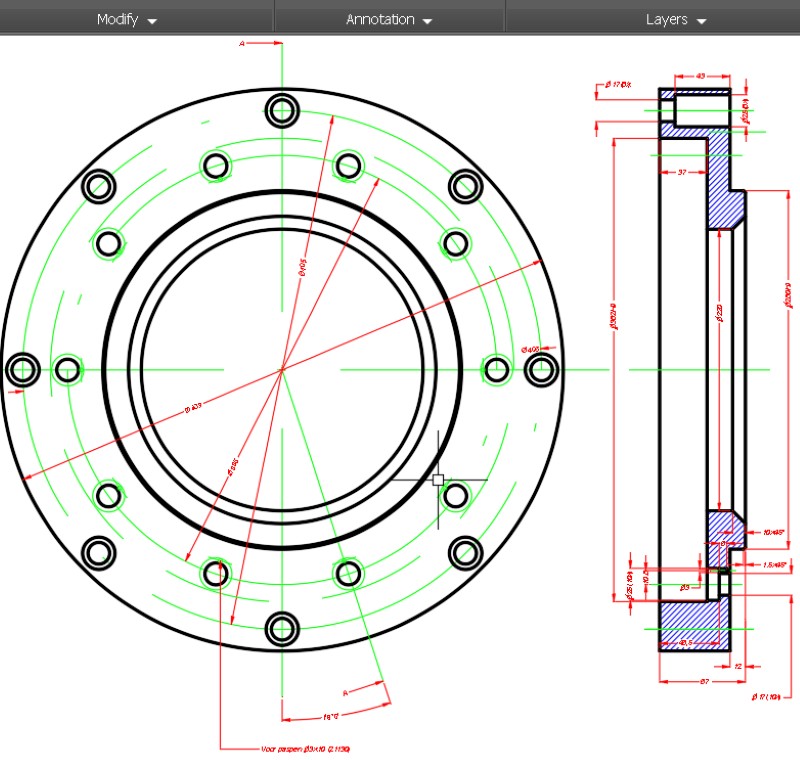Select the 37 dimension in section view
This screenshot has height=760, width=800.
(682, 172)
